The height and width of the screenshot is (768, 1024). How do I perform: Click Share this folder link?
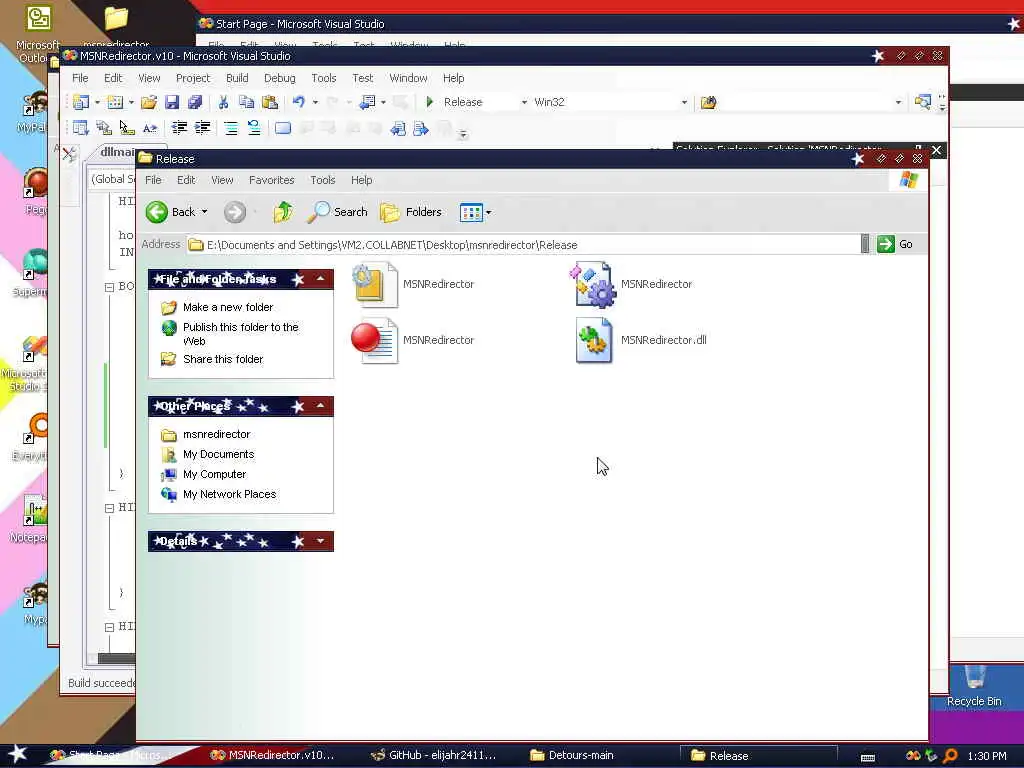point(223,359)
